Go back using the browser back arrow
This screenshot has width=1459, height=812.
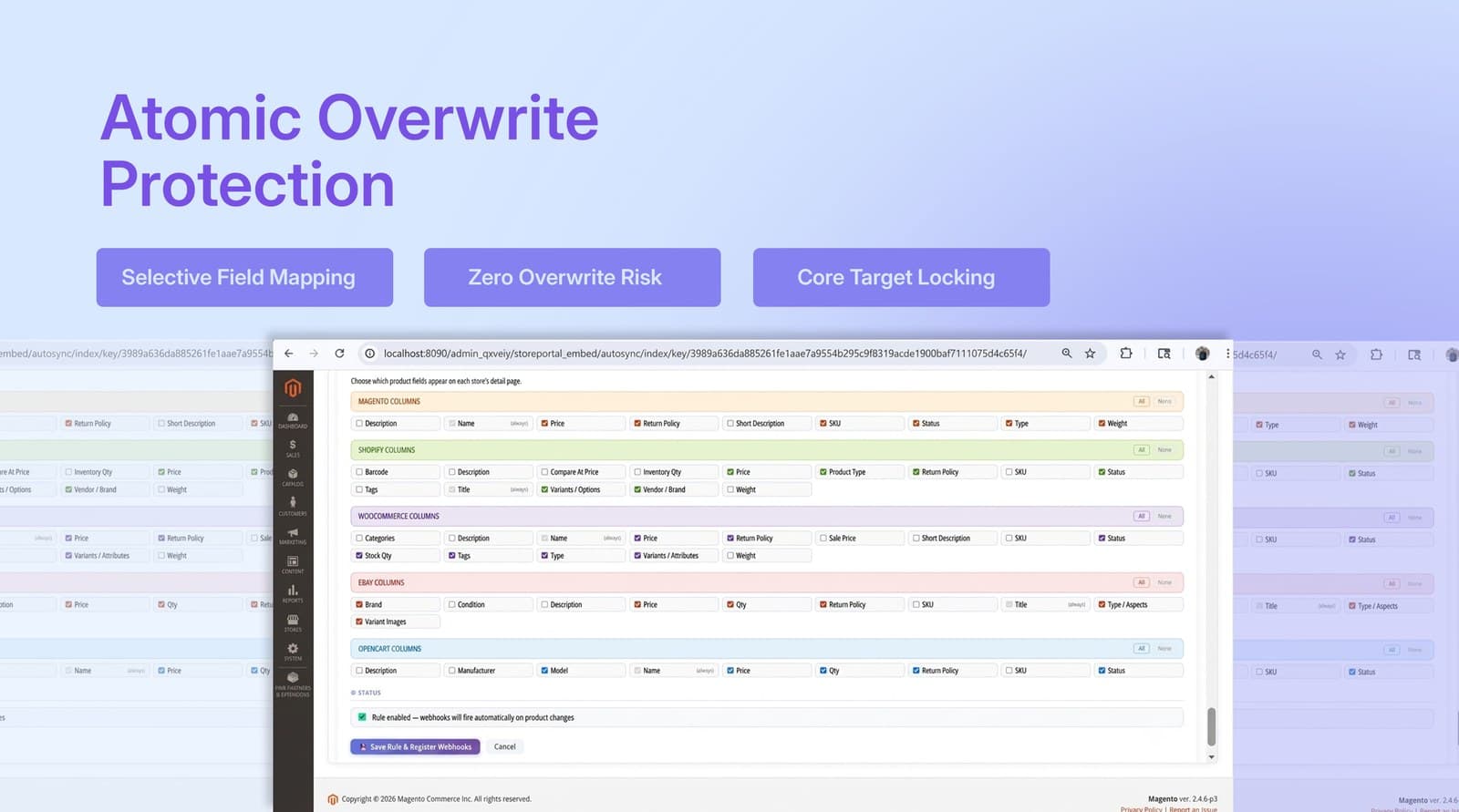[289, 354]
